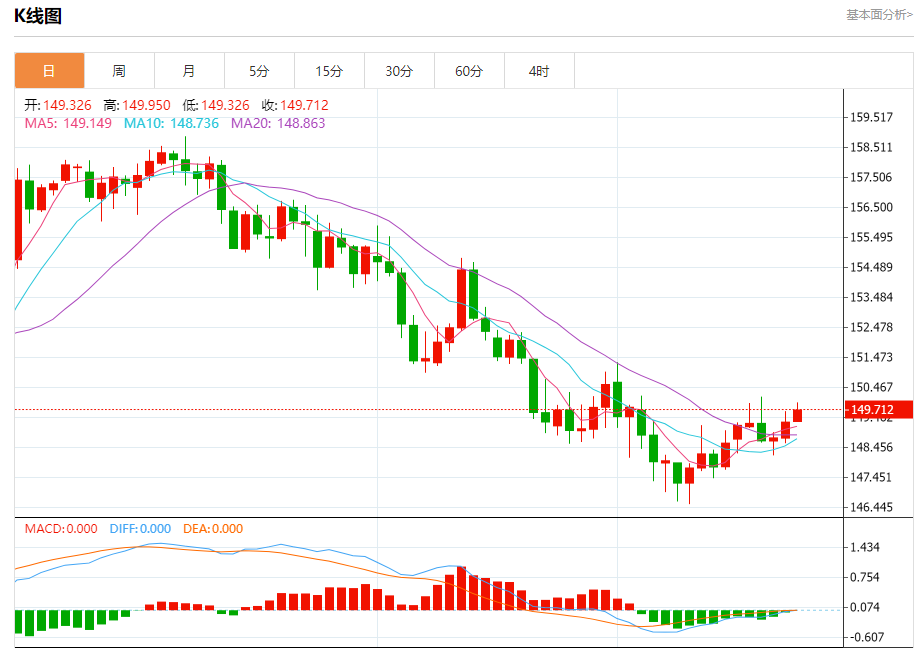Click the 155.495 price axis label

pos(871,237)
